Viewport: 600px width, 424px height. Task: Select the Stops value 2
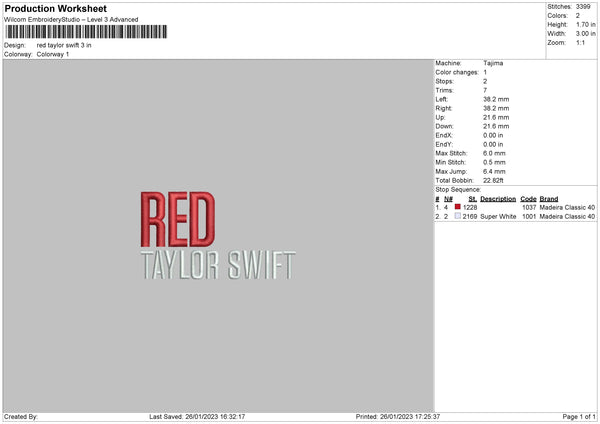click(485, 81)
